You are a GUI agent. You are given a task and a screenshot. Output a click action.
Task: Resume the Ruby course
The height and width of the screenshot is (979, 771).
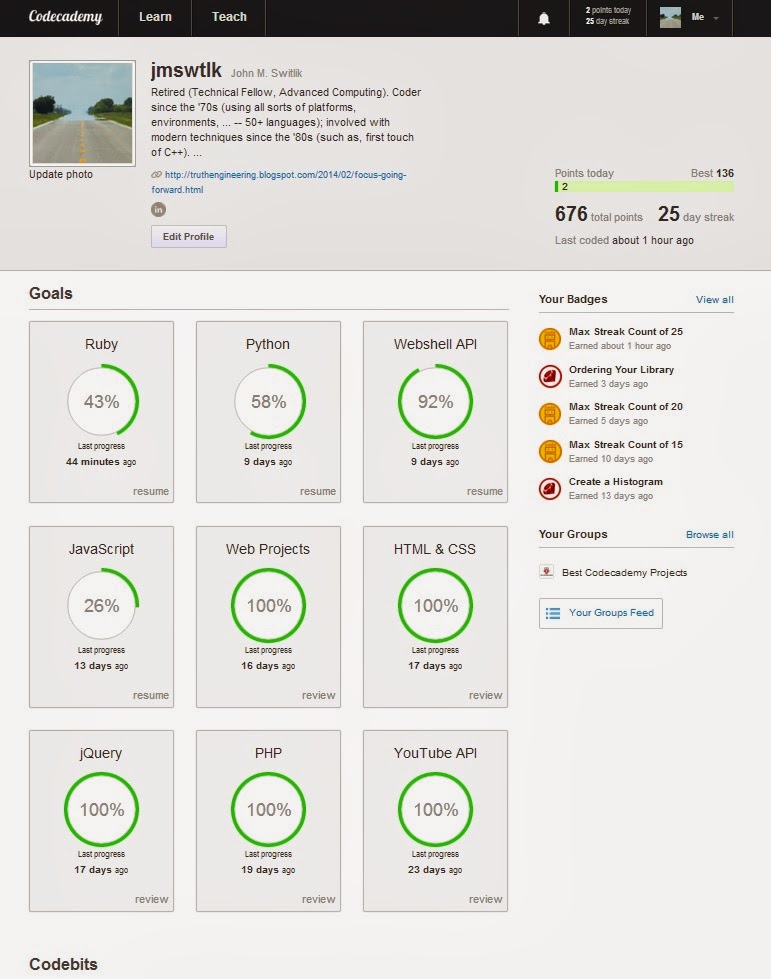tap(150, 491)
